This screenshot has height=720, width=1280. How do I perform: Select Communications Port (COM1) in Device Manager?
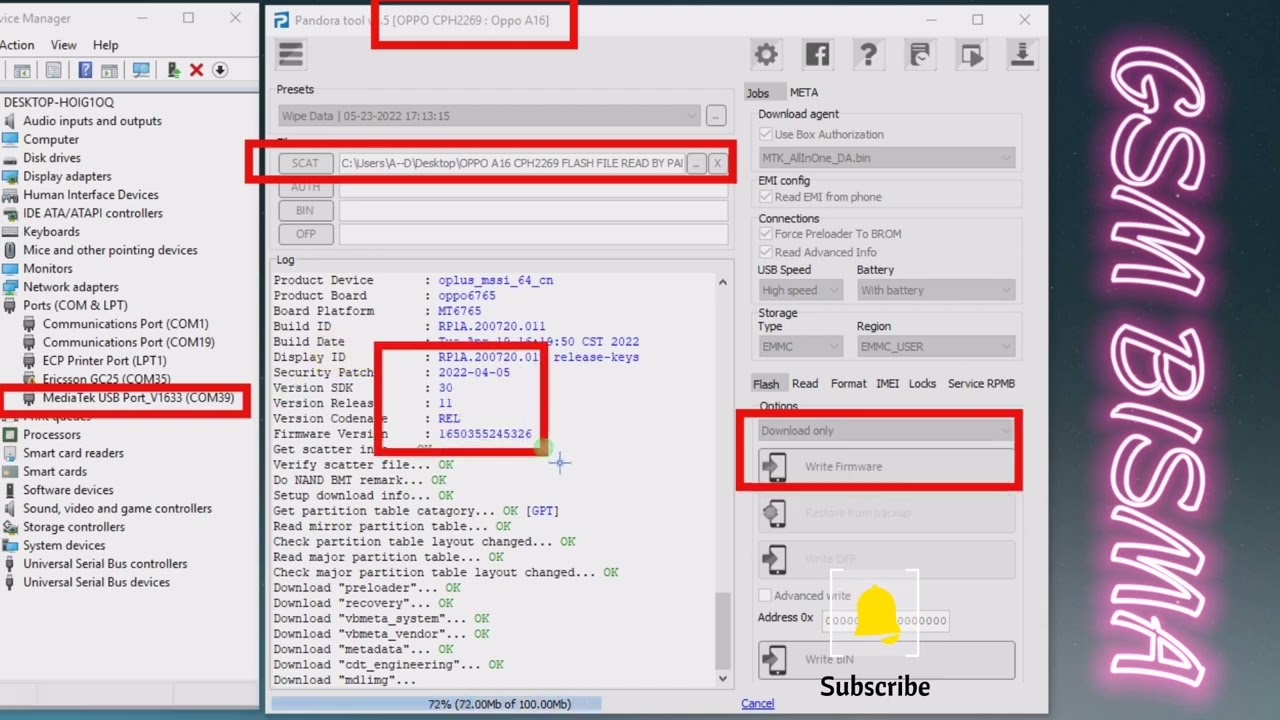125,324
